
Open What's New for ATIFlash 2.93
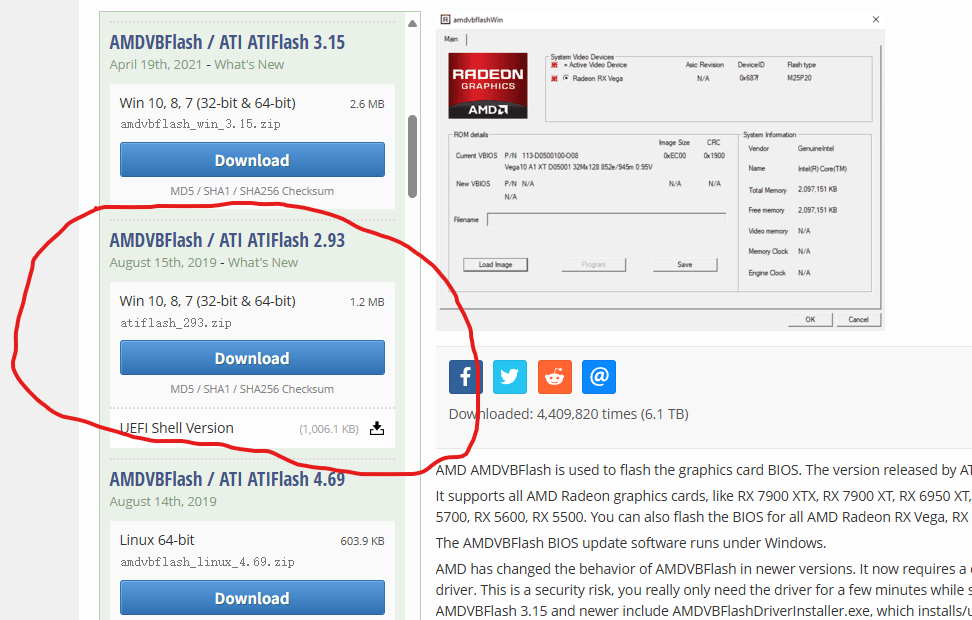(263, 262)
